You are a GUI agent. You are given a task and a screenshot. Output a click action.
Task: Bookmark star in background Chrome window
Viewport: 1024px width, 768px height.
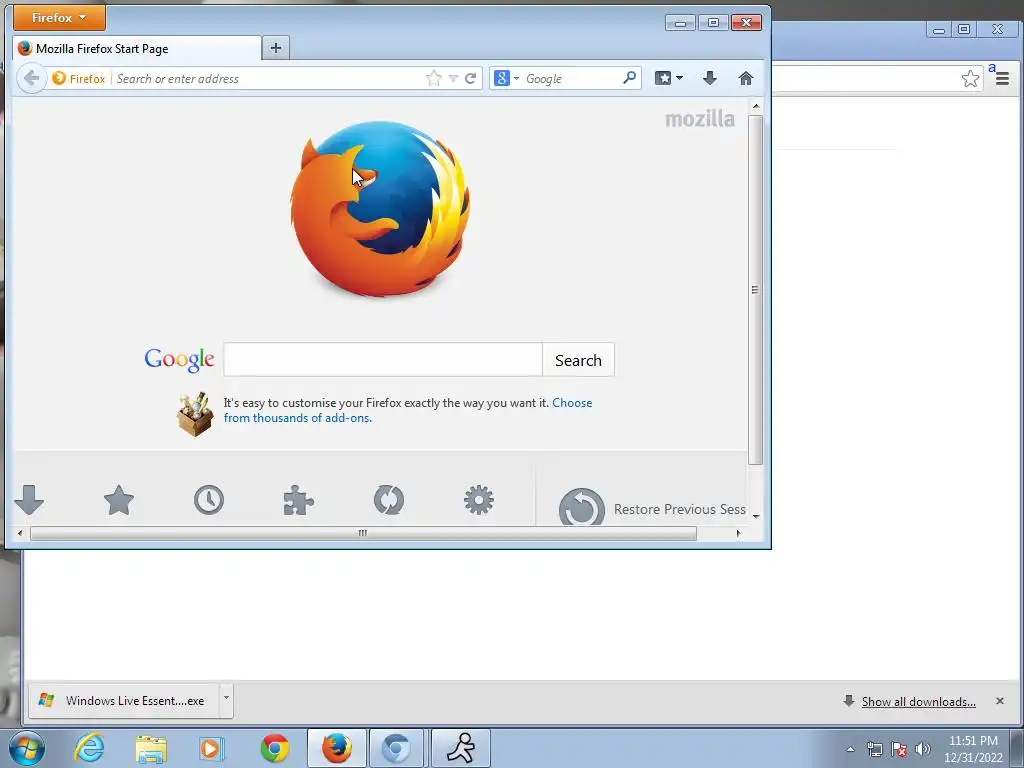(x=970, y=79)
